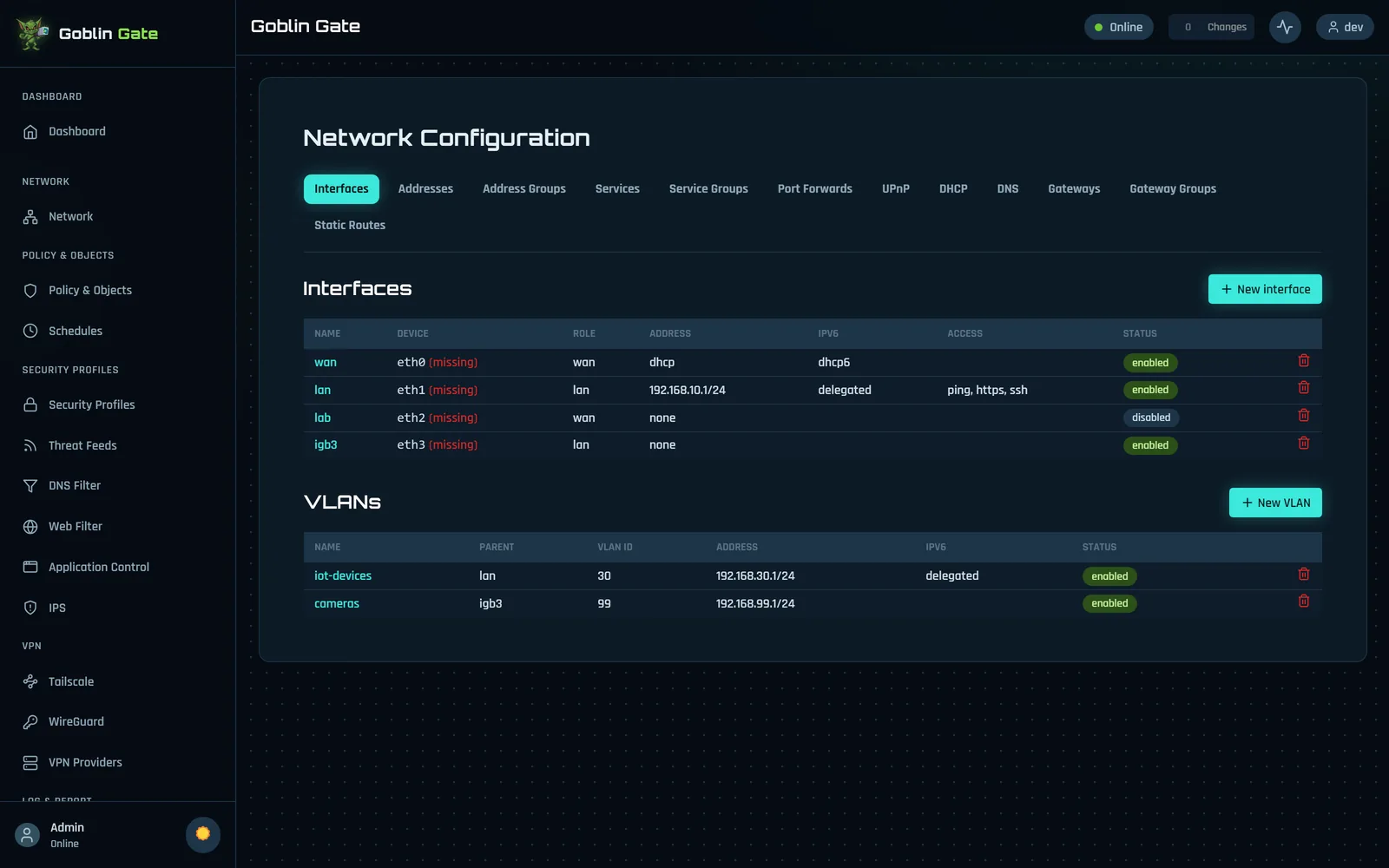This screenshot has height=868, width=1389.
Task: Open Schedules in the sidebar
Action: tap(117, 331)
